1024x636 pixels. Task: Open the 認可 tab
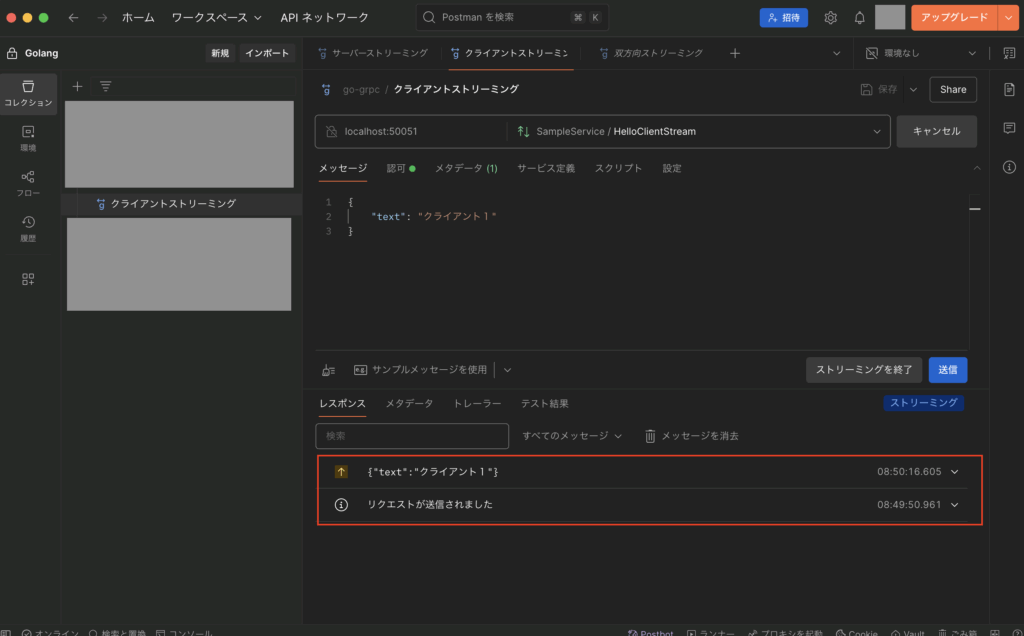pyautogui.click(x=400, y=168)
